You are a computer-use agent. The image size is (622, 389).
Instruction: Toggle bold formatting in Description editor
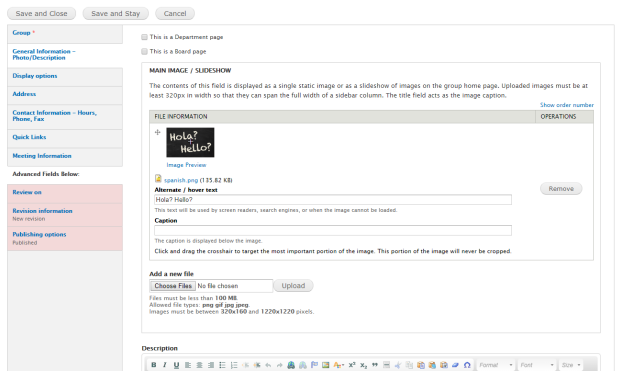pos(154,365)
